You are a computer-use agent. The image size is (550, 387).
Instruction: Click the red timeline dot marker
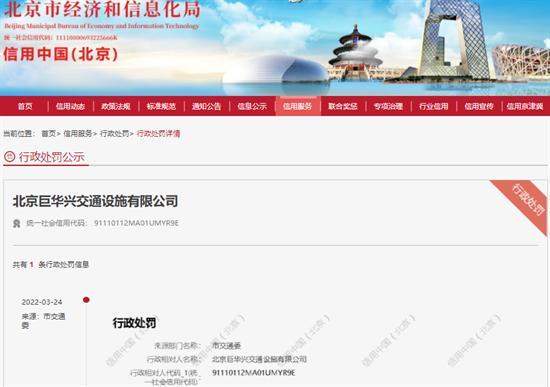tap(86, 300)
